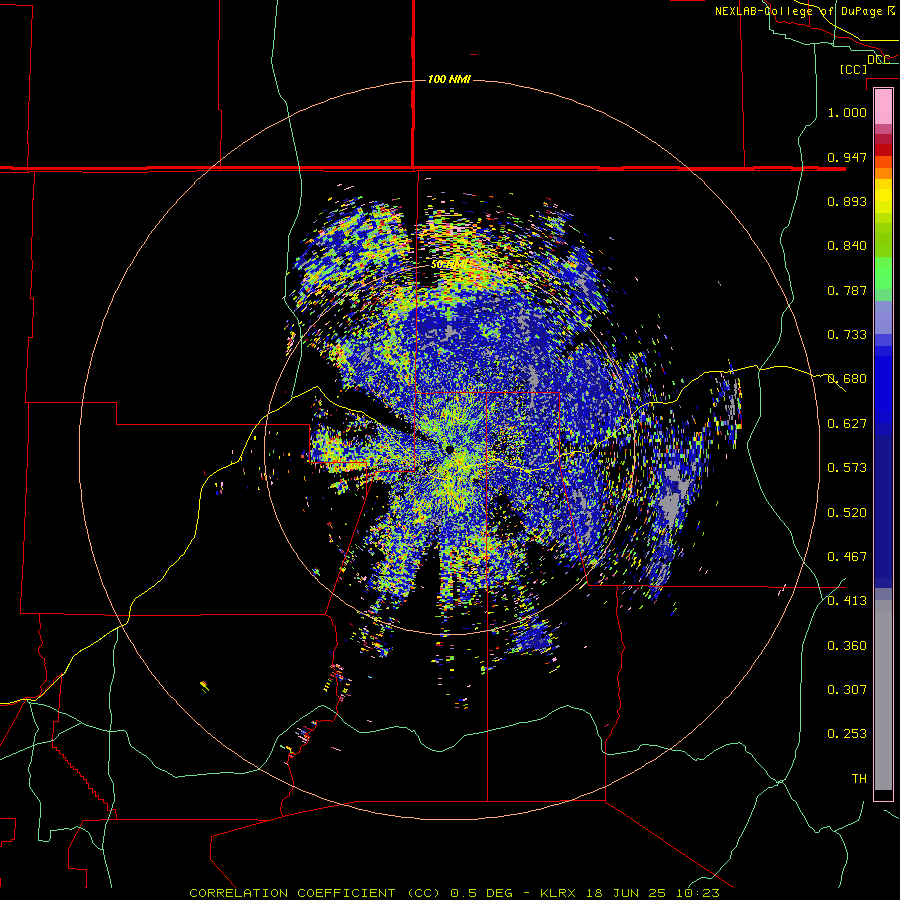This screenshot has width=900, height=900.
Task: Select the 0.467 scale value
Action: point(847,557)
